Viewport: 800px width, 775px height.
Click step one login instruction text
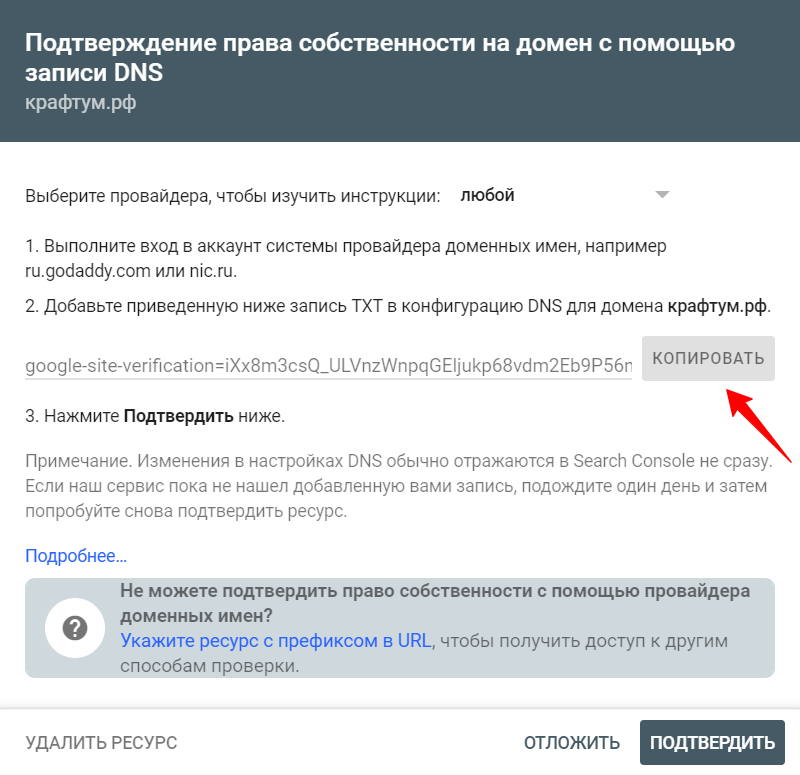346,258
